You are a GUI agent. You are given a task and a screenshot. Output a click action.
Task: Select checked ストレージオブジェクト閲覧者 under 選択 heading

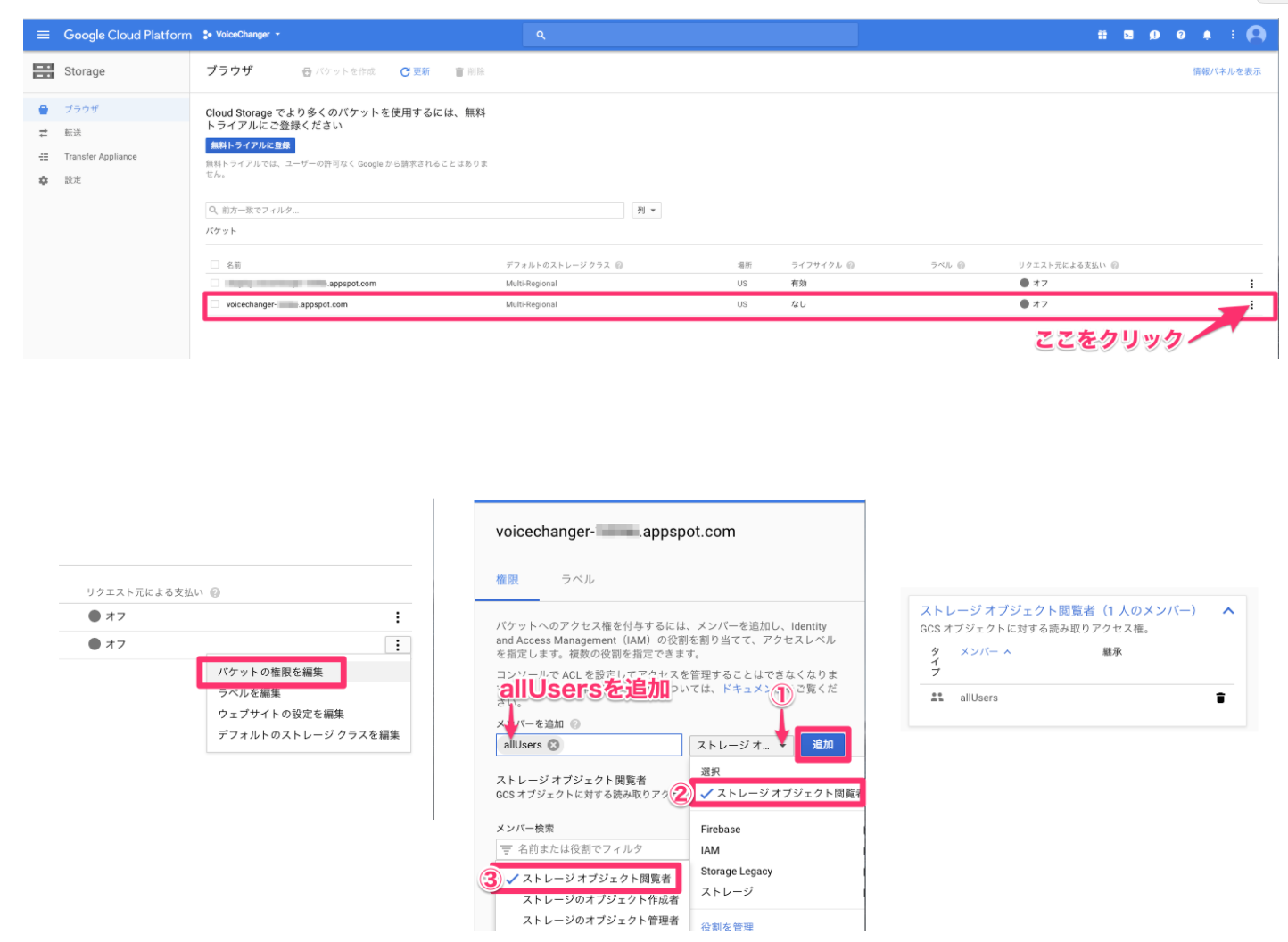(782, 793)
